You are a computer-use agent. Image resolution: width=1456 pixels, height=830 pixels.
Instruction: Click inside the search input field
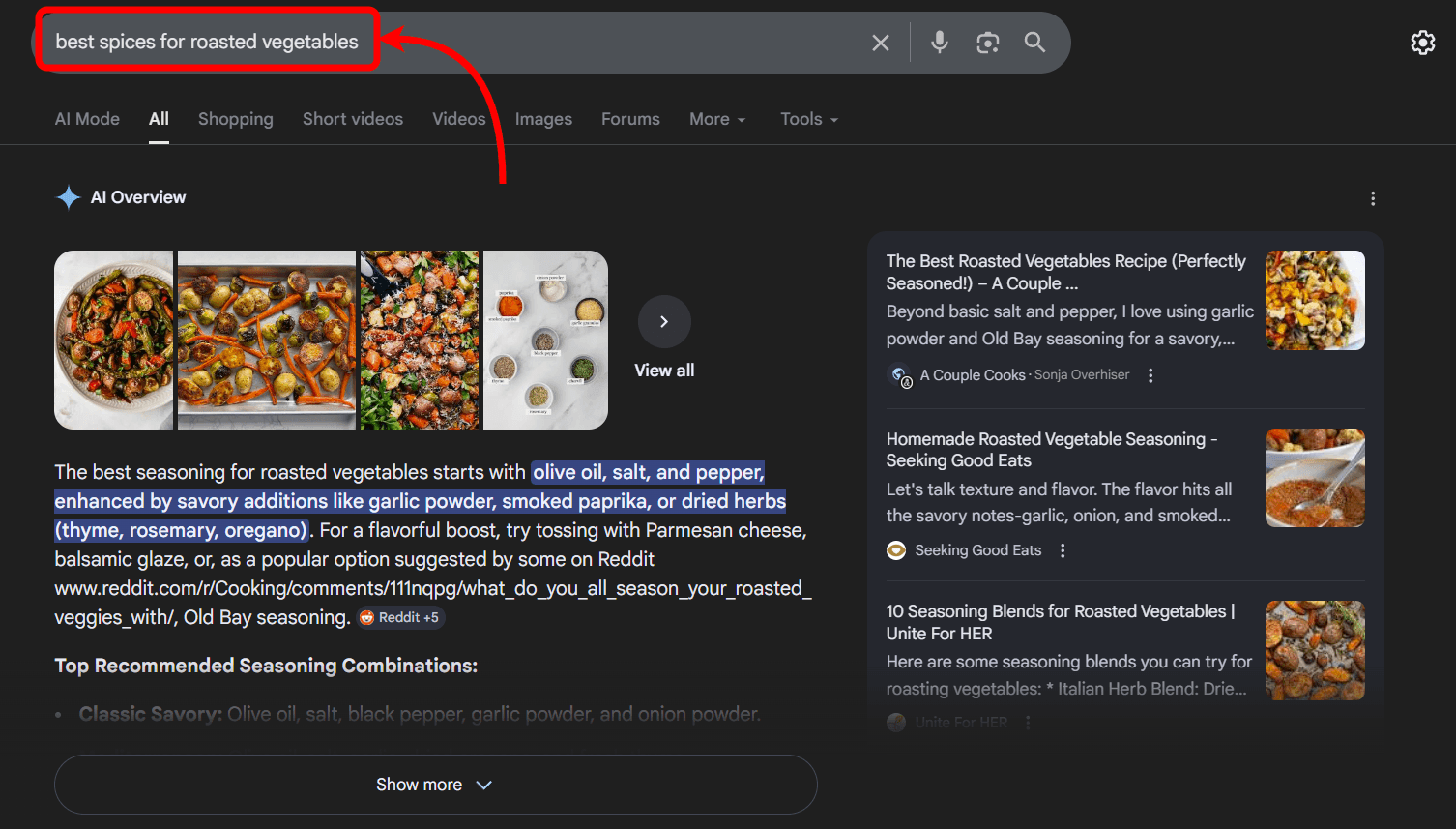point(207,41)
